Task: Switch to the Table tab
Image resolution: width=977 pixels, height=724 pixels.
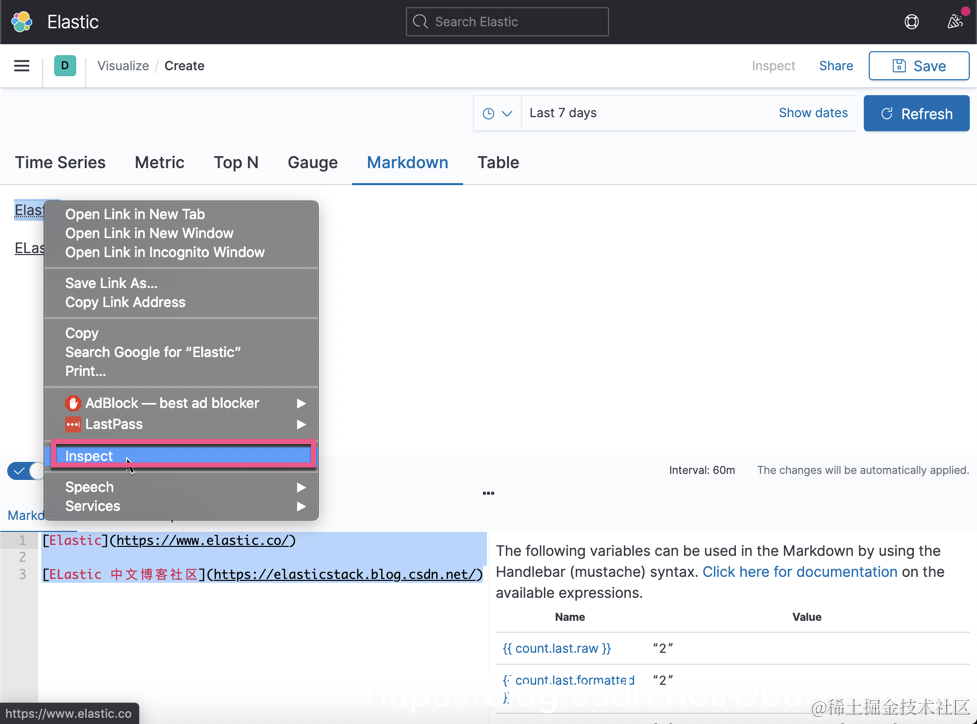Action: click(x=498, y=163)
